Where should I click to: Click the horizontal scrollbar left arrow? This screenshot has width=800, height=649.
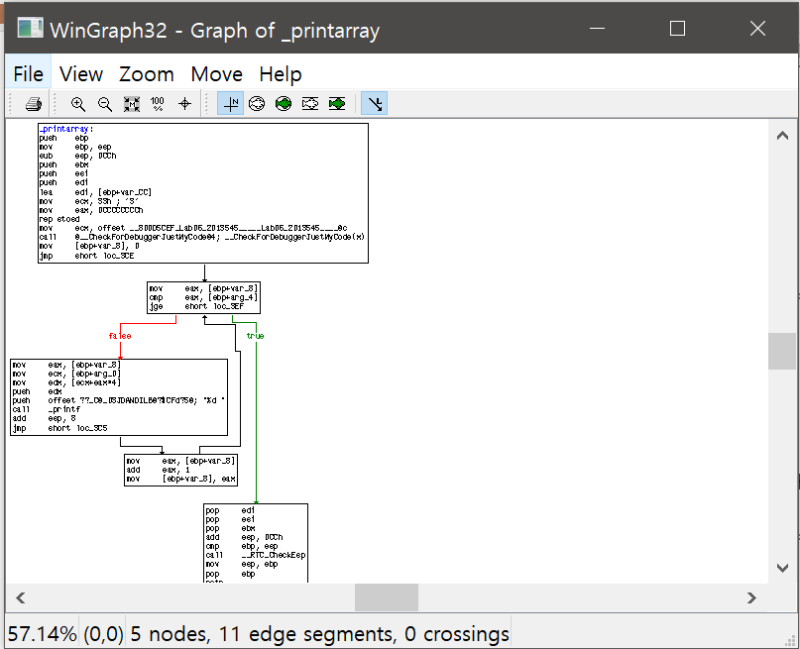point(20,597)
